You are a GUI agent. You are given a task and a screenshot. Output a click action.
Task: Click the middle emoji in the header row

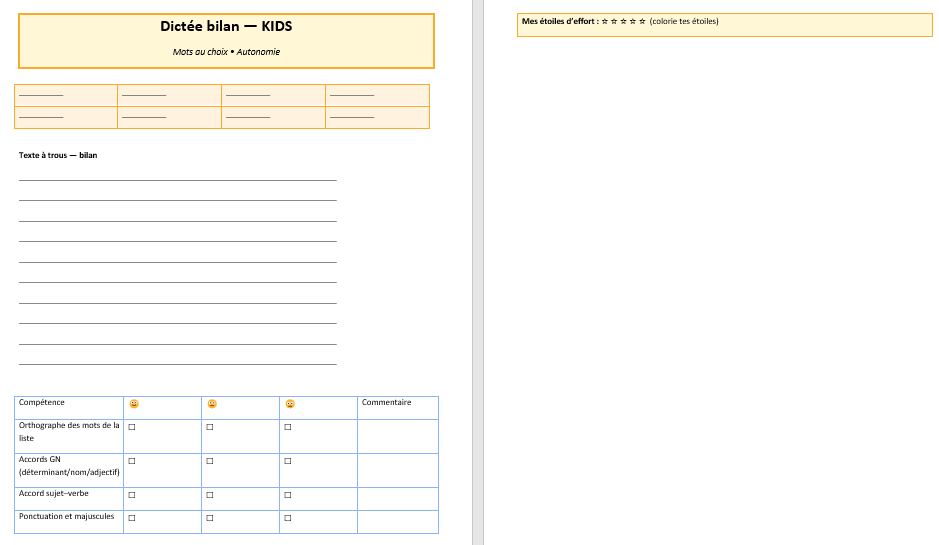[211, 404]
